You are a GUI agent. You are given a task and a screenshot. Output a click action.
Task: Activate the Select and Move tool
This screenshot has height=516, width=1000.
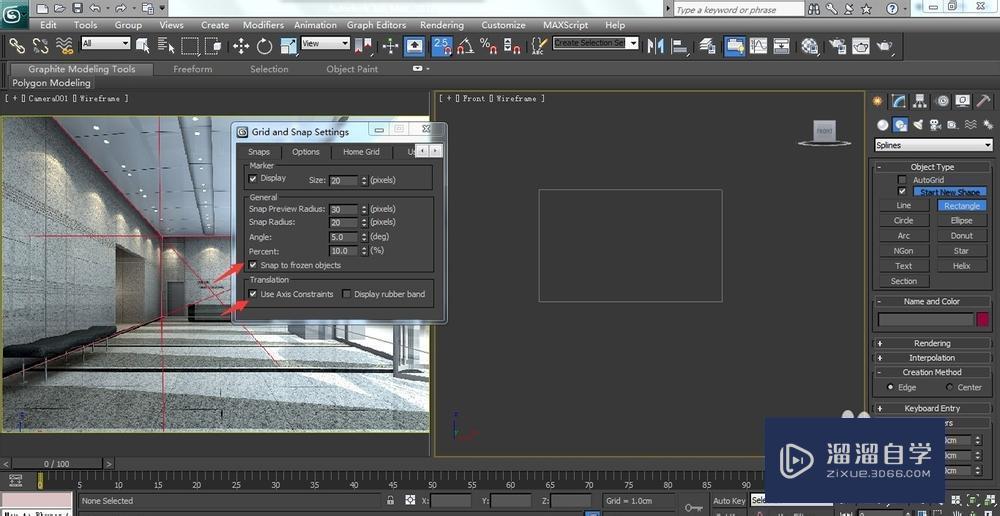click(240, 46)
